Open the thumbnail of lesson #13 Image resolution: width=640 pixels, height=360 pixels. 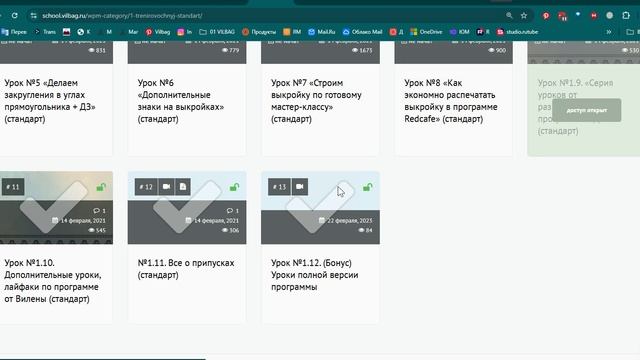[320, 208]
